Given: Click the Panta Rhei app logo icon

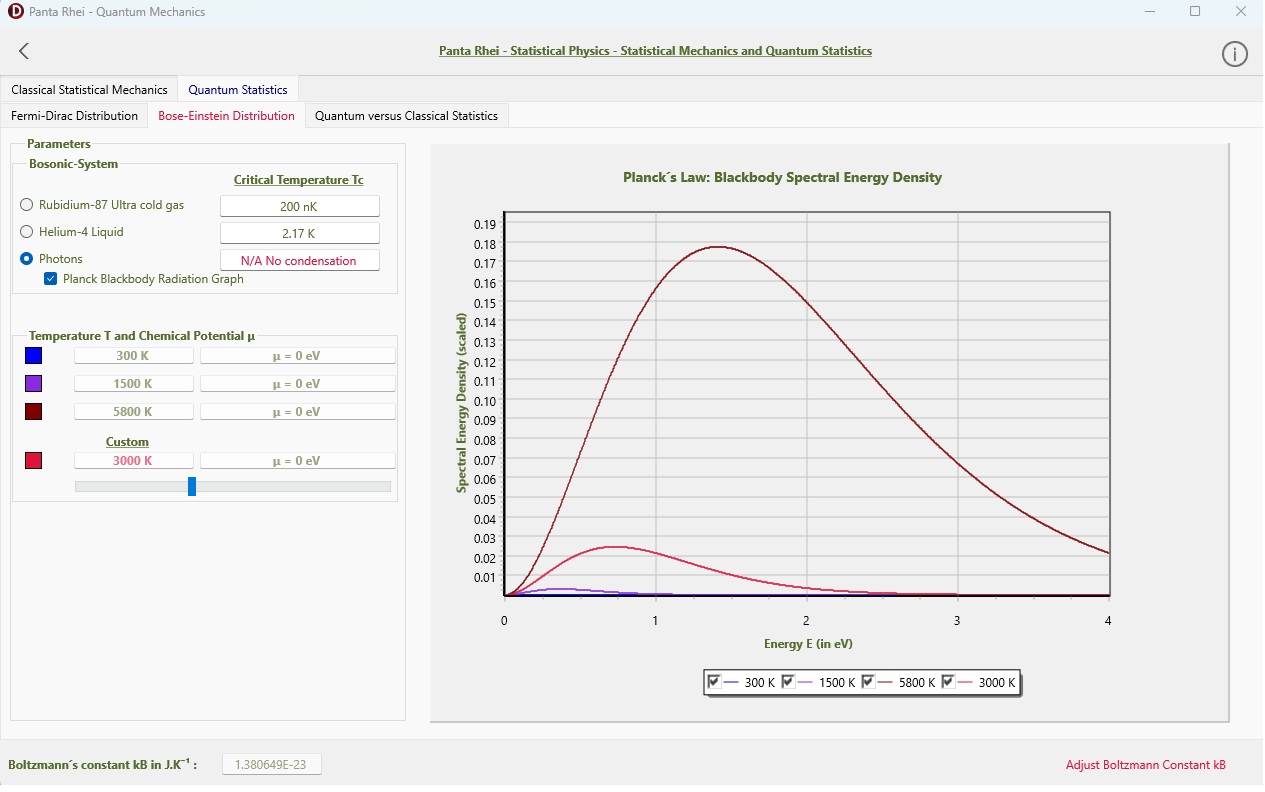Looking at the screenshot, I should (x=15, y=12).
